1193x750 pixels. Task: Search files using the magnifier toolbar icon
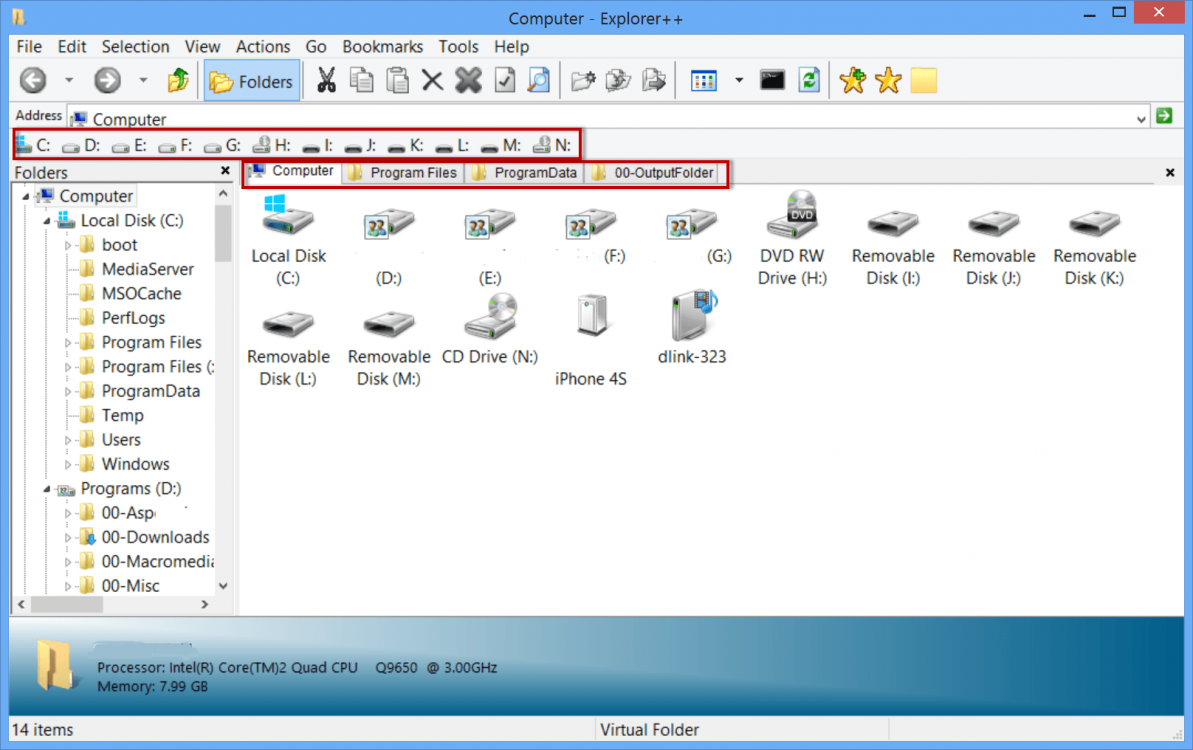(x=539, y=80)
